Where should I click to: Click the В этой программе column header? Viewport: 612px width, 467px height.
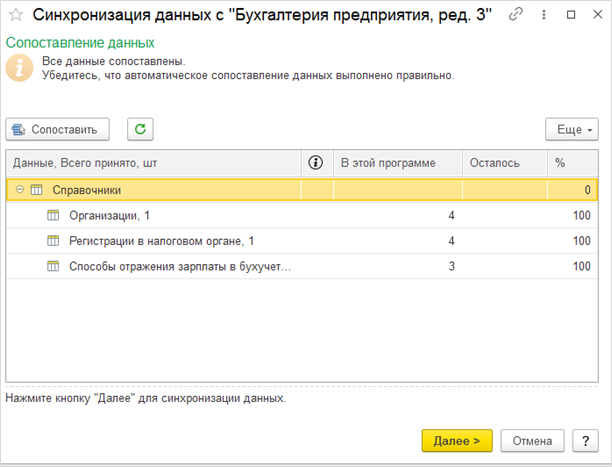pyautogui.click(x=396, y=162)
